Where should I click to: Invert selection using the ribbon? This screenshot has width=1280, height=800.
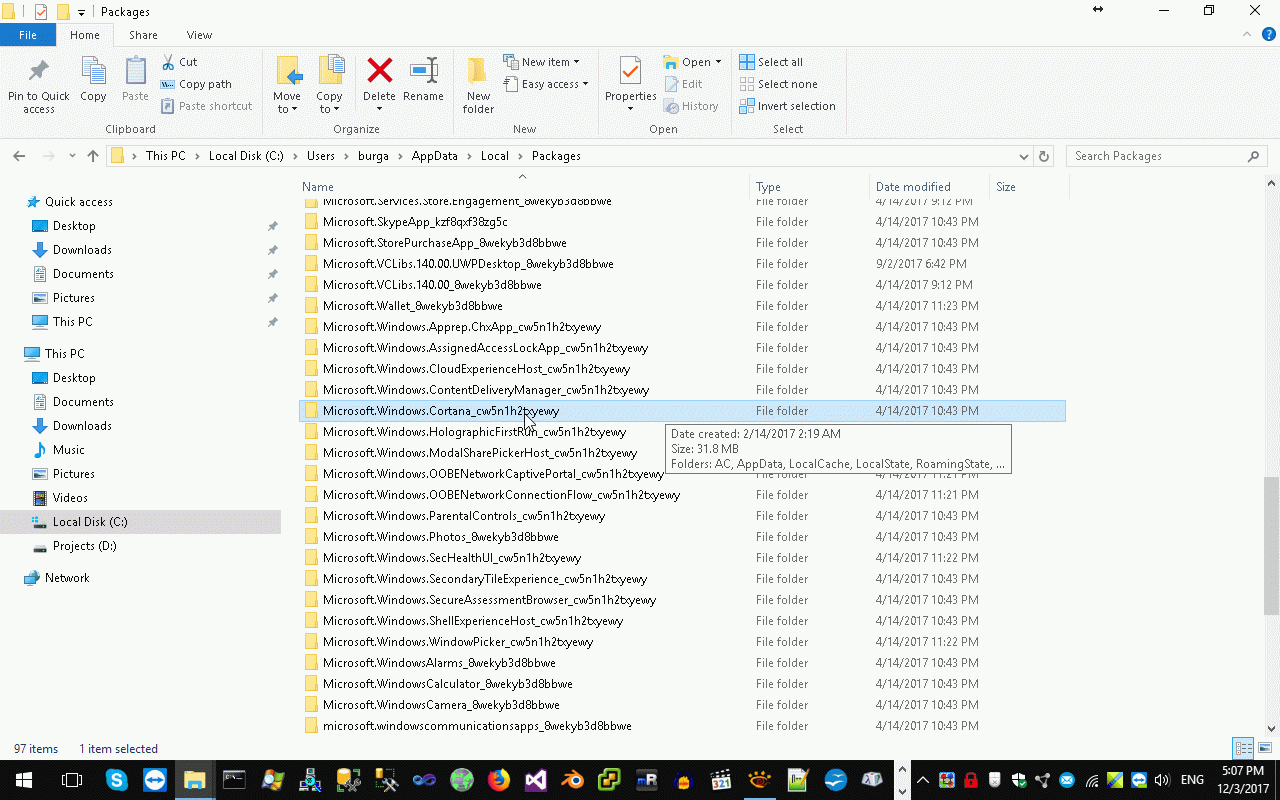(787, 106)
